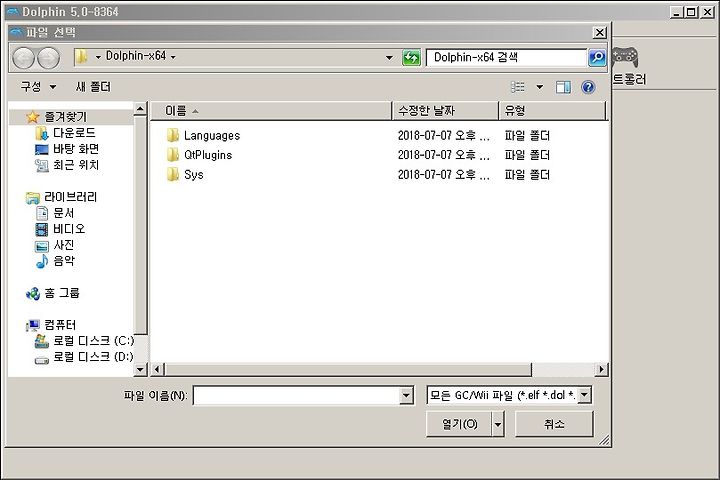Open the 열기 button split arrow
The image size is (720, 480).
pyautogui.click(x=498, y=424)
